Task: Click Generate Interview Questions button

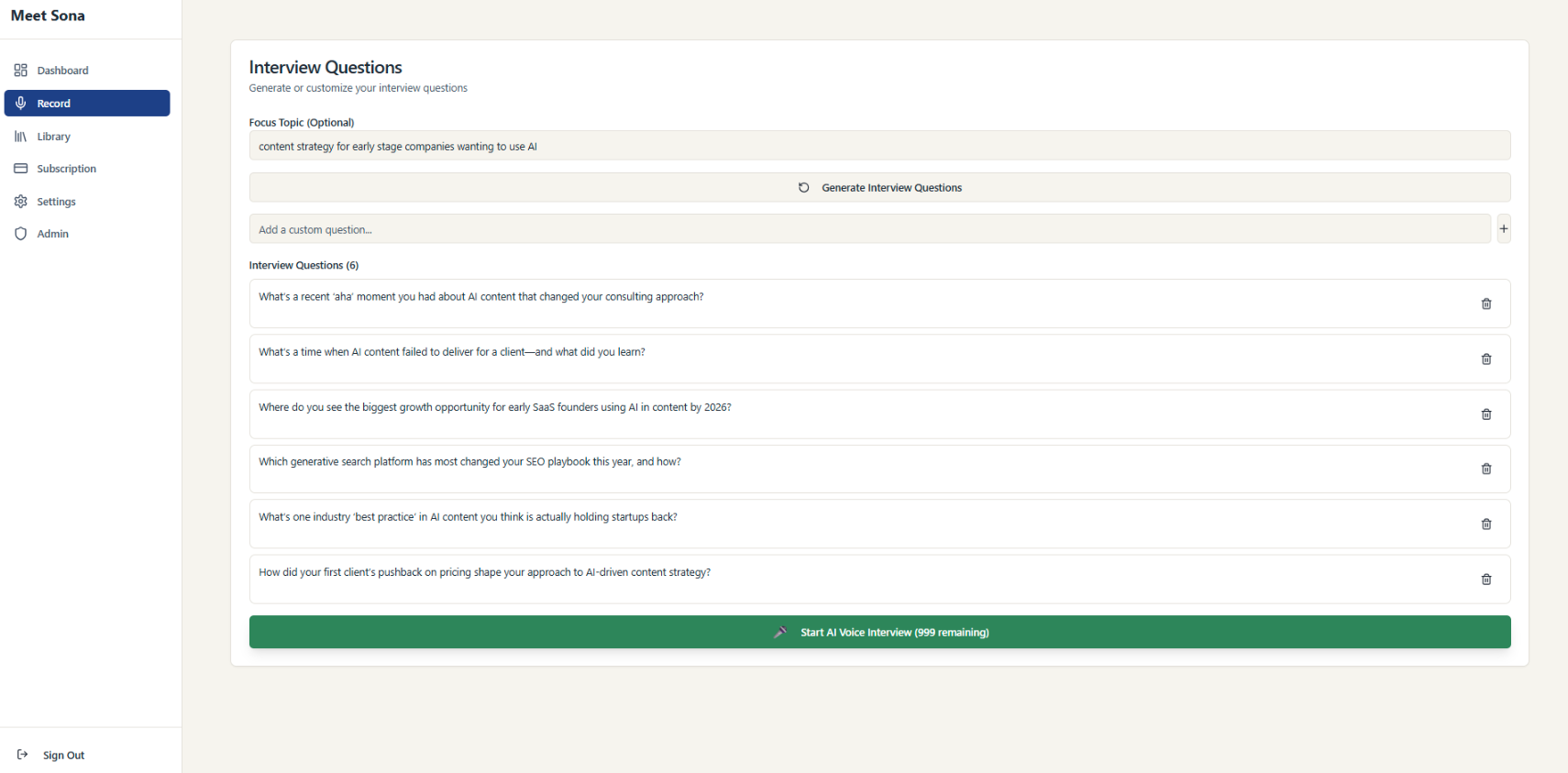Action: 879,187
